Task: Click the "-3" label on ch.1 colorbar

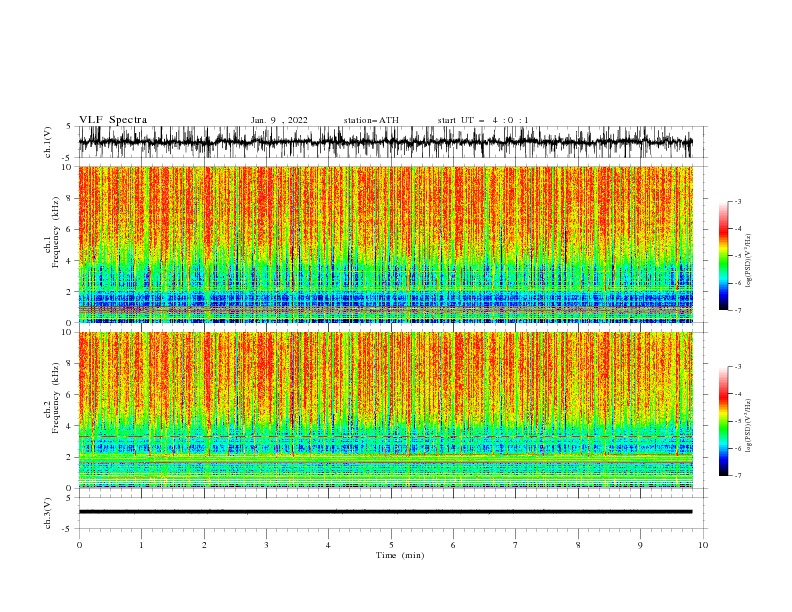Action: point(738,201)
